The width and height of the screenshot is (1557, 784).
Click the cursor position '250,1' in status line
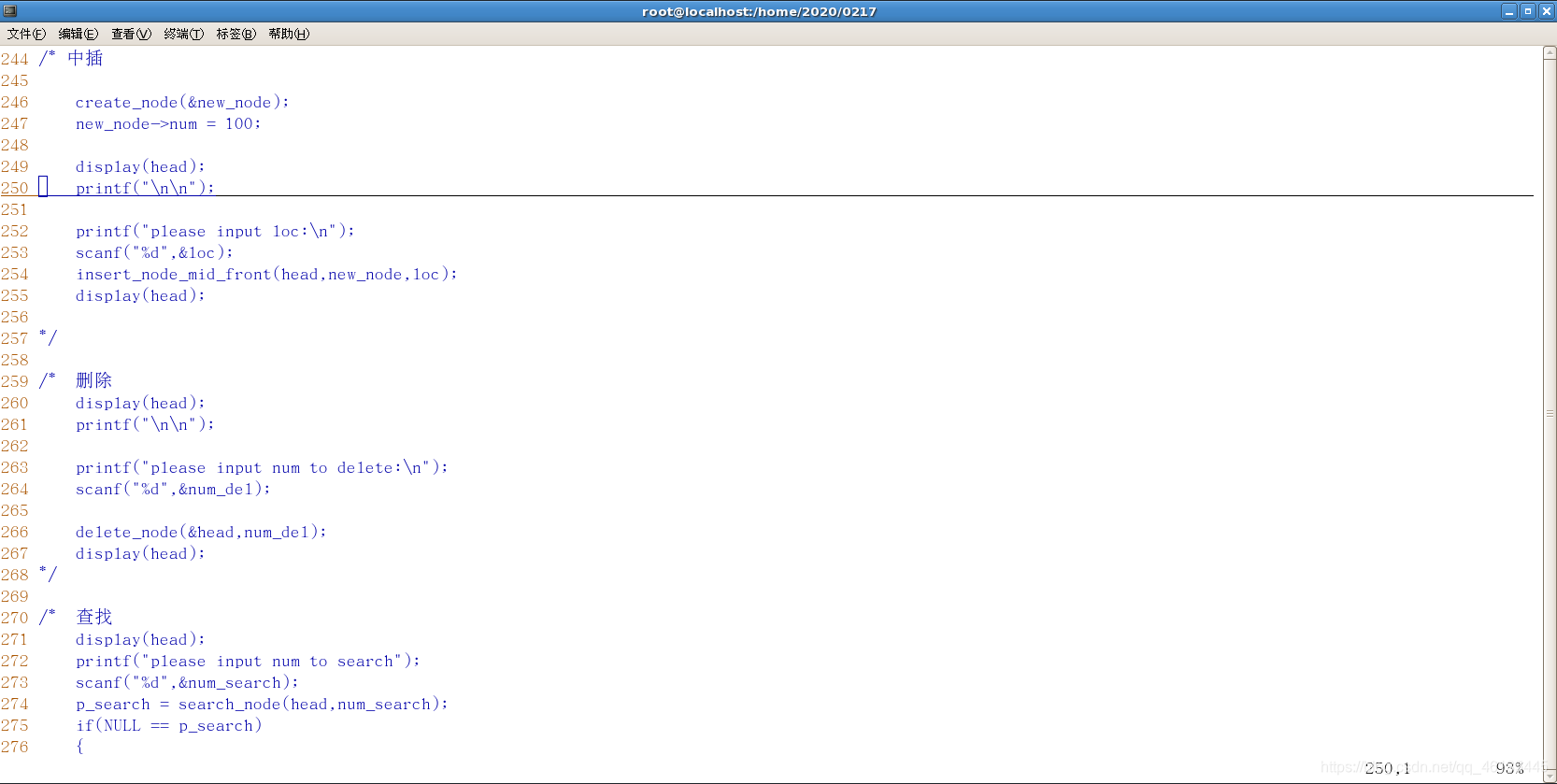click(1388, 768)
